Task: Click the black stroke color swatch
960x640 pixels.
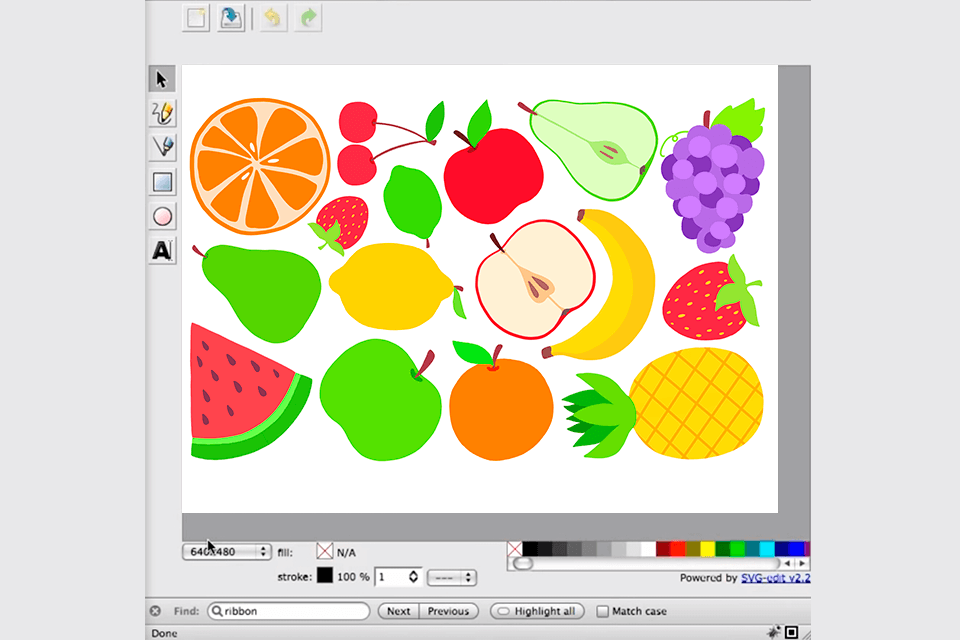Action: coord(324,576)
